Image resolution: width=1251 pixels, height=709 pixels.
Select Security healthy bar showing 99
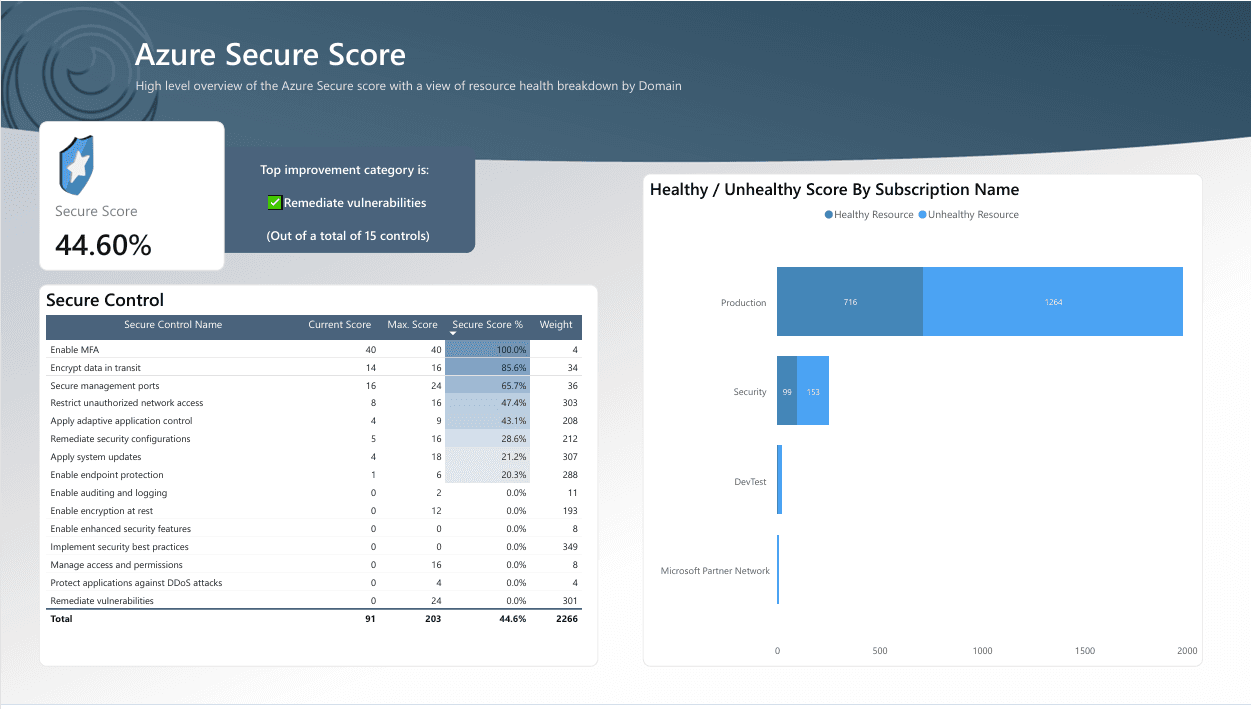tap(787, 391)
